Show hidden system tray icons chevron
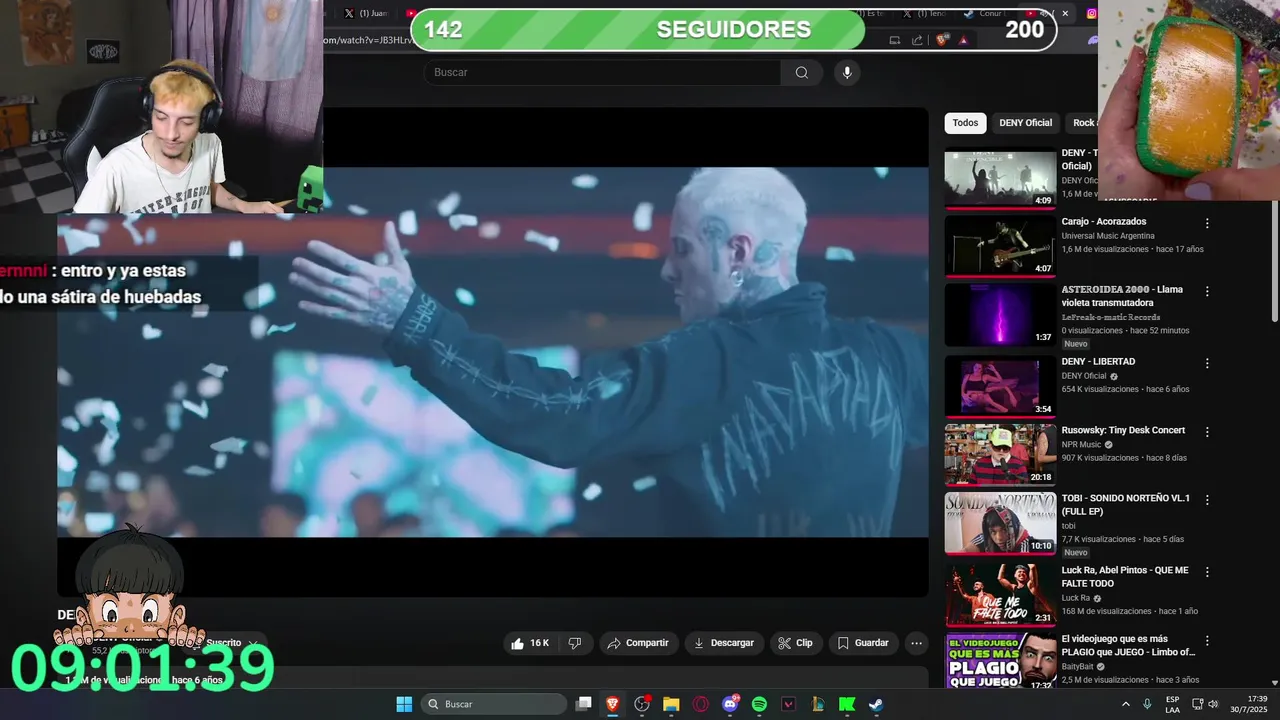The width and height of the screenshot is (1280, 720). coord(1125,704)
